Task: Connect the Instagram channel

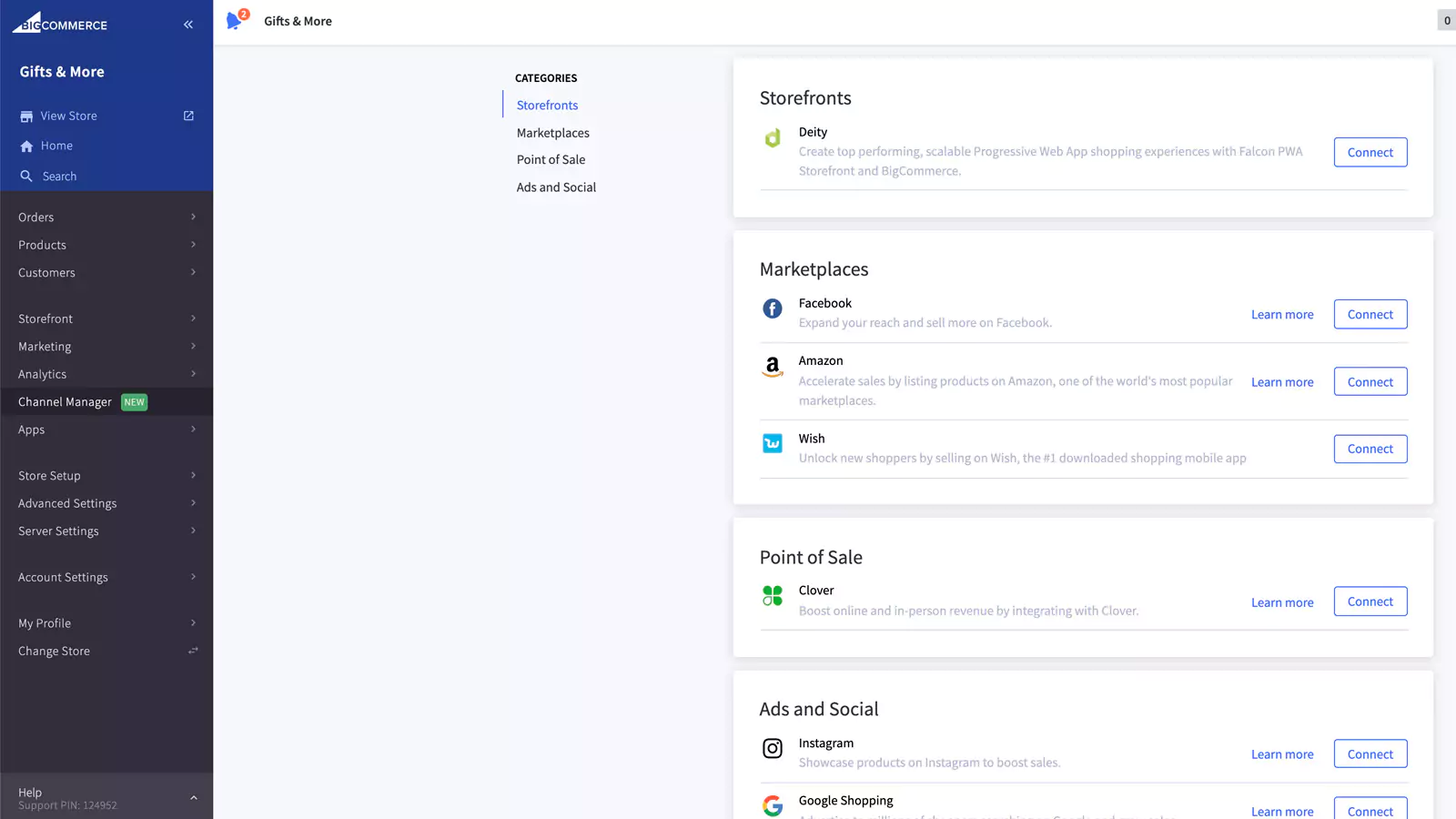Action: click(1370, 754)
